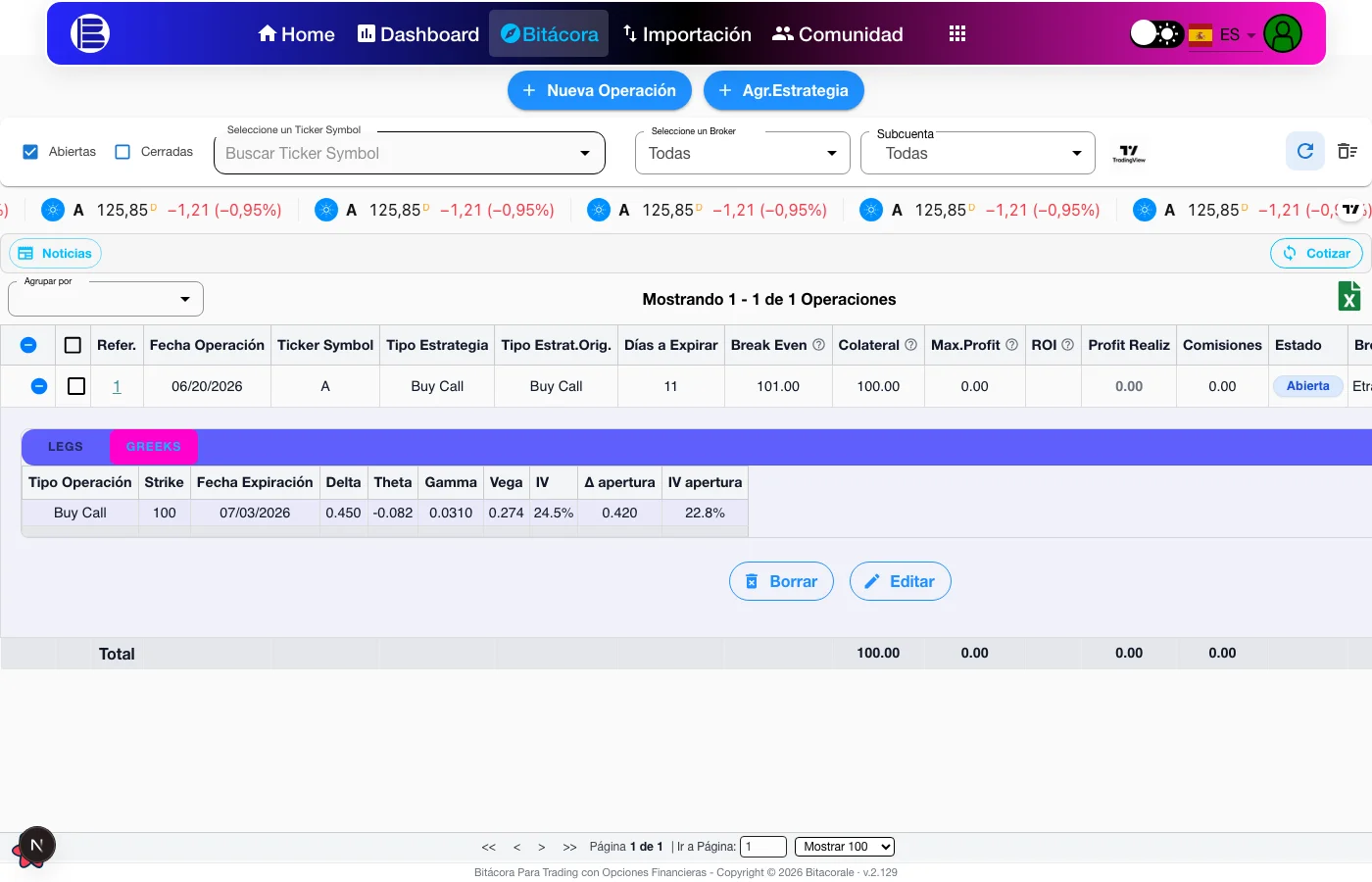This screenshot has height=882, width=1372.
Task: Open the ES language selector
Action: coord(1222,35)
